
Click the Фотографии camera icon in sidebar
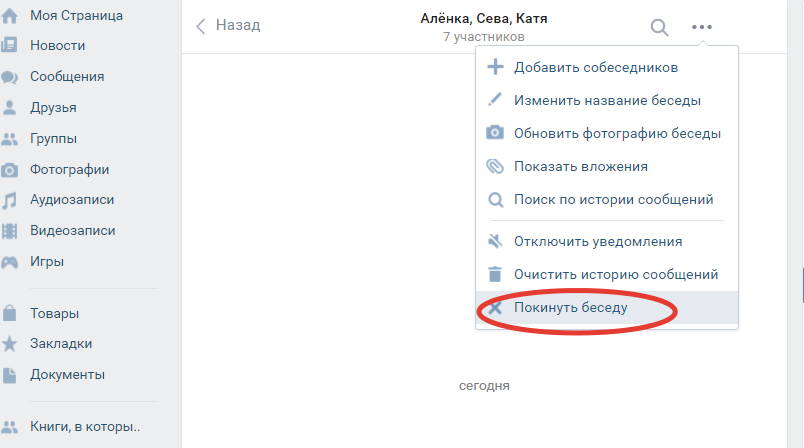[10, 170]
